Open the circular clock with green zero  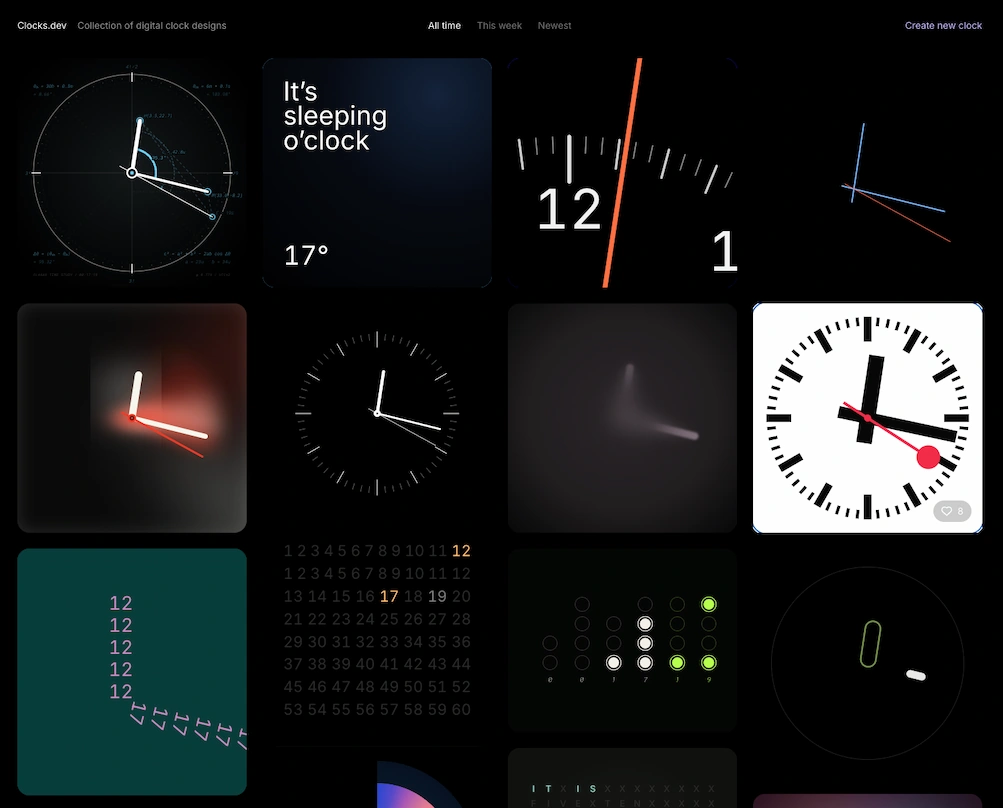click(x=867, y=663)
